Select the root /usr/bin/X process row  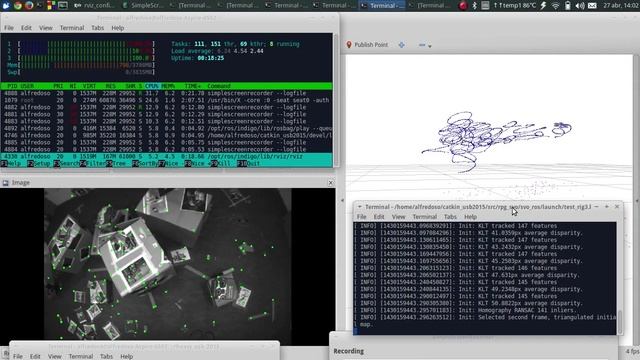pos(167,100)
